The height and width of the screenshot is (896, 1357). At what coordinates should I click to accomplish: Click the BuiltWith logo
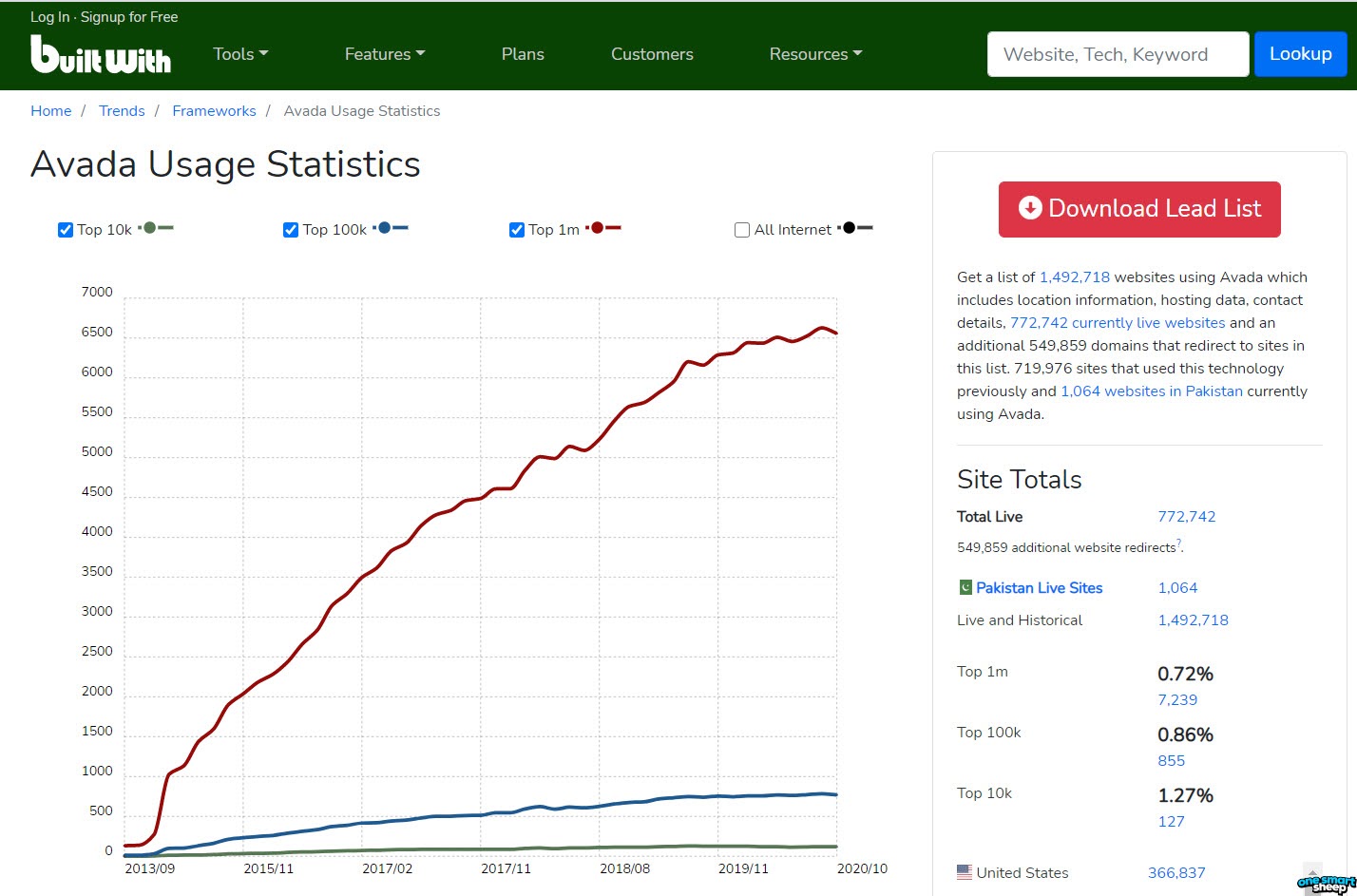(x=101, y=54)
